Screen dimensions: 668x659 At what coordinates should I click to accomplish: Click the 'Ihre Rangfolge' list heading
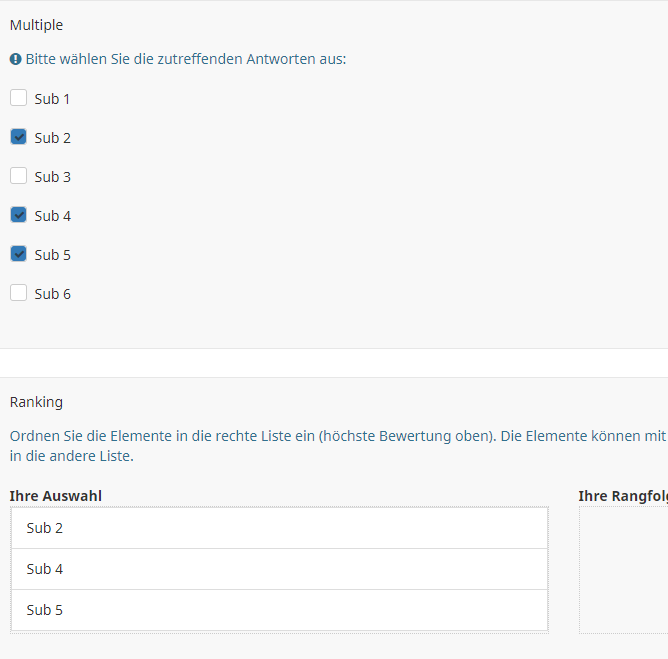point(622,496)
